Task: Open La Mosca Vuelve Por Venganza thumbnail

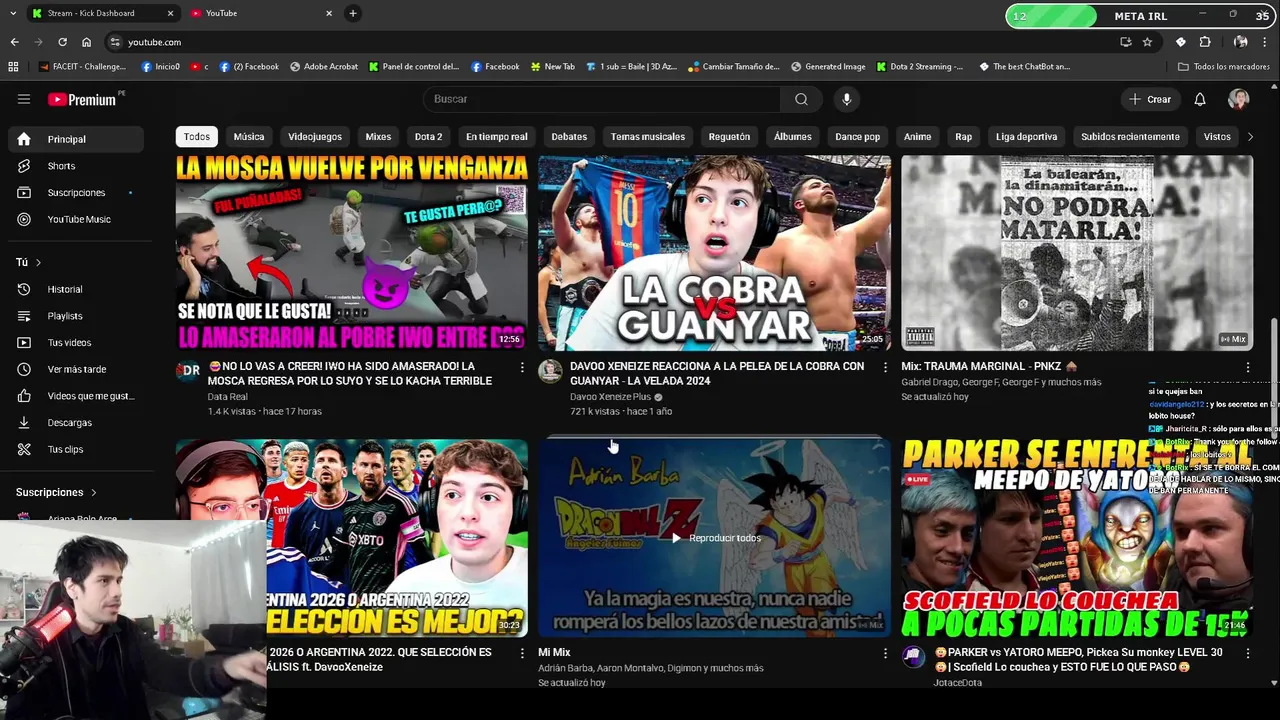Action: tap(351, 253)
